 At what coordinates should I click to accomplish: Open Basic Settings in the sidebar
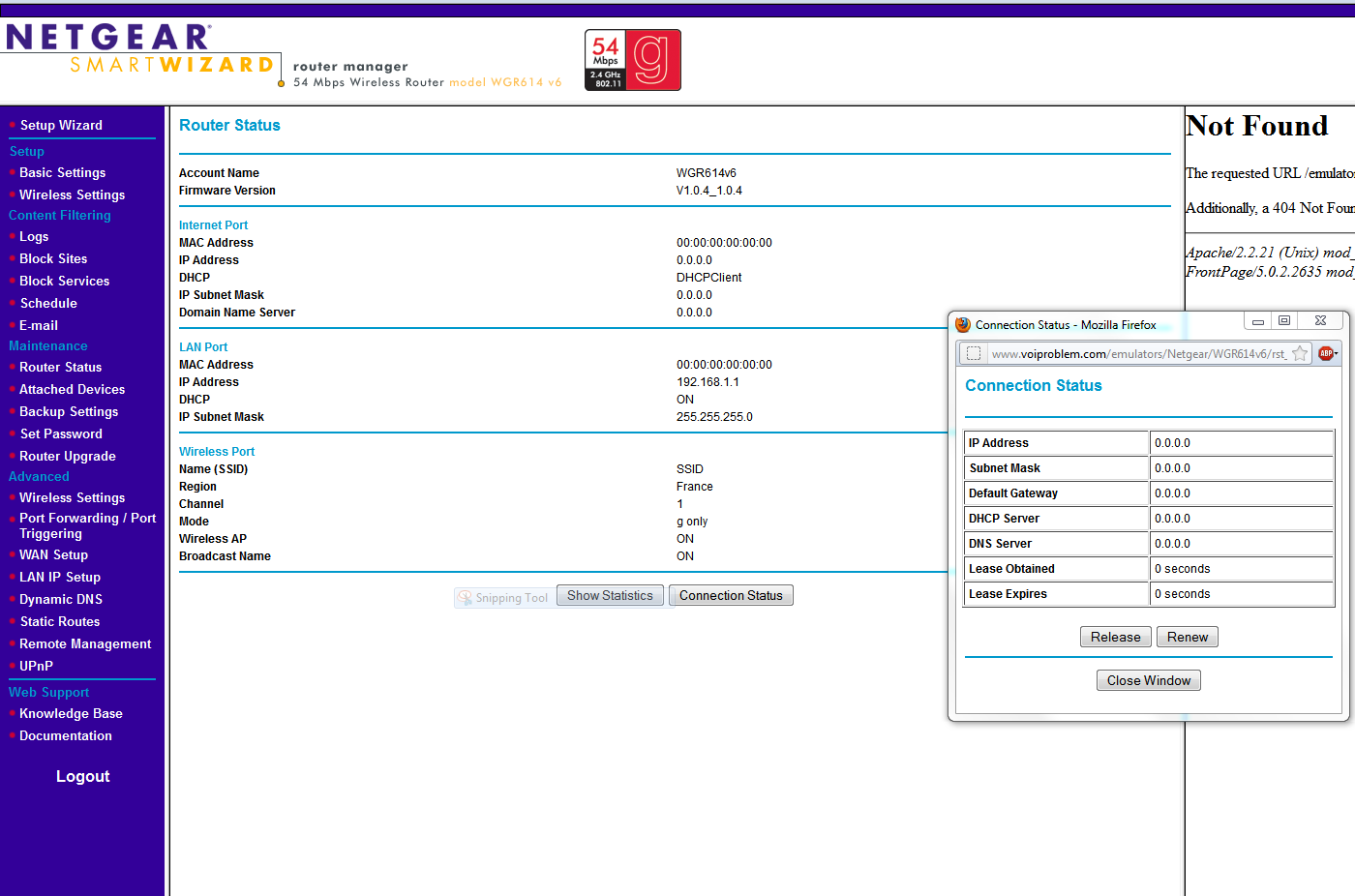tap(63, 173)
